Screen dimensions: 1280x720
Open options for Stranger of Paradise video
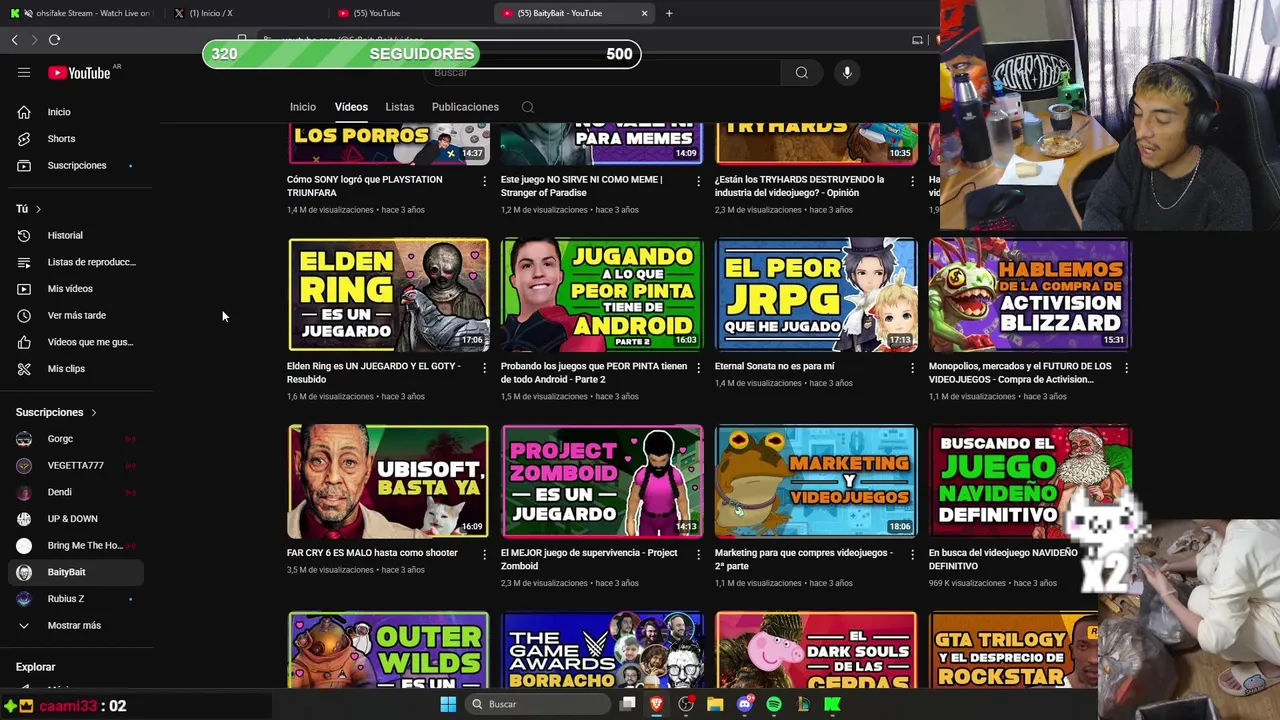698,181
